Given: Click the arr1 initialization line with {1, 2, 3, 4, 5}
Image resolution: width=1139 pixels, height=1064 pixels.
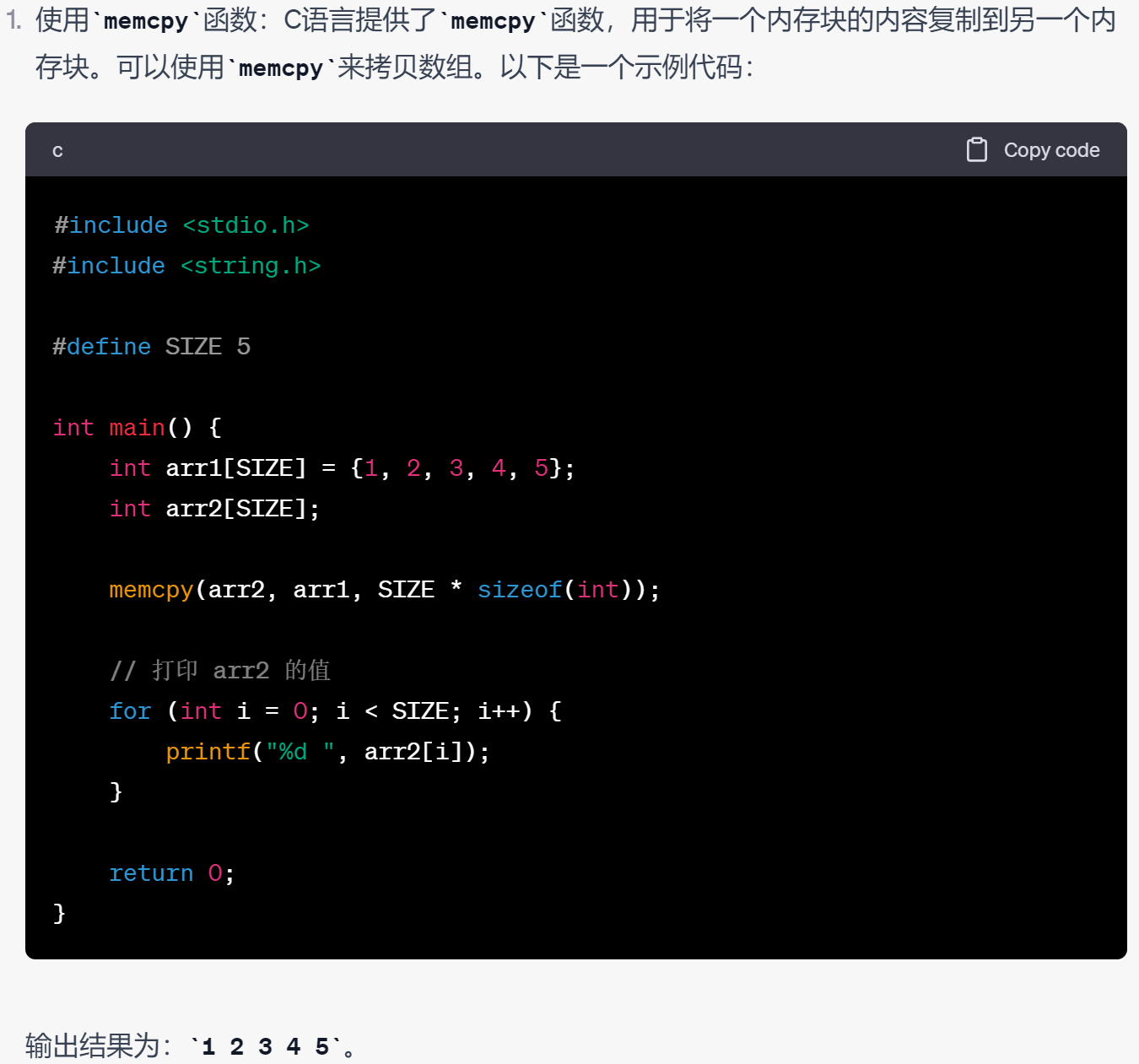Looking at the screenshot, I should pos(343,468).
